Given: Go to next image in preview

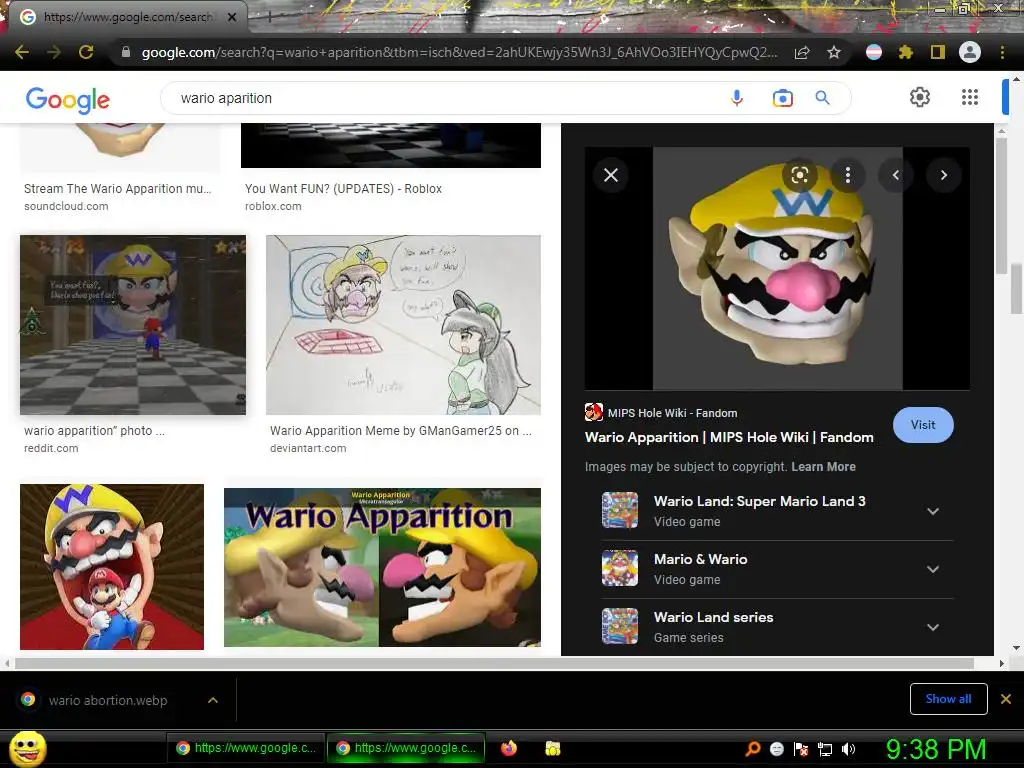Looking at the screenshot, I should (943, 175).
